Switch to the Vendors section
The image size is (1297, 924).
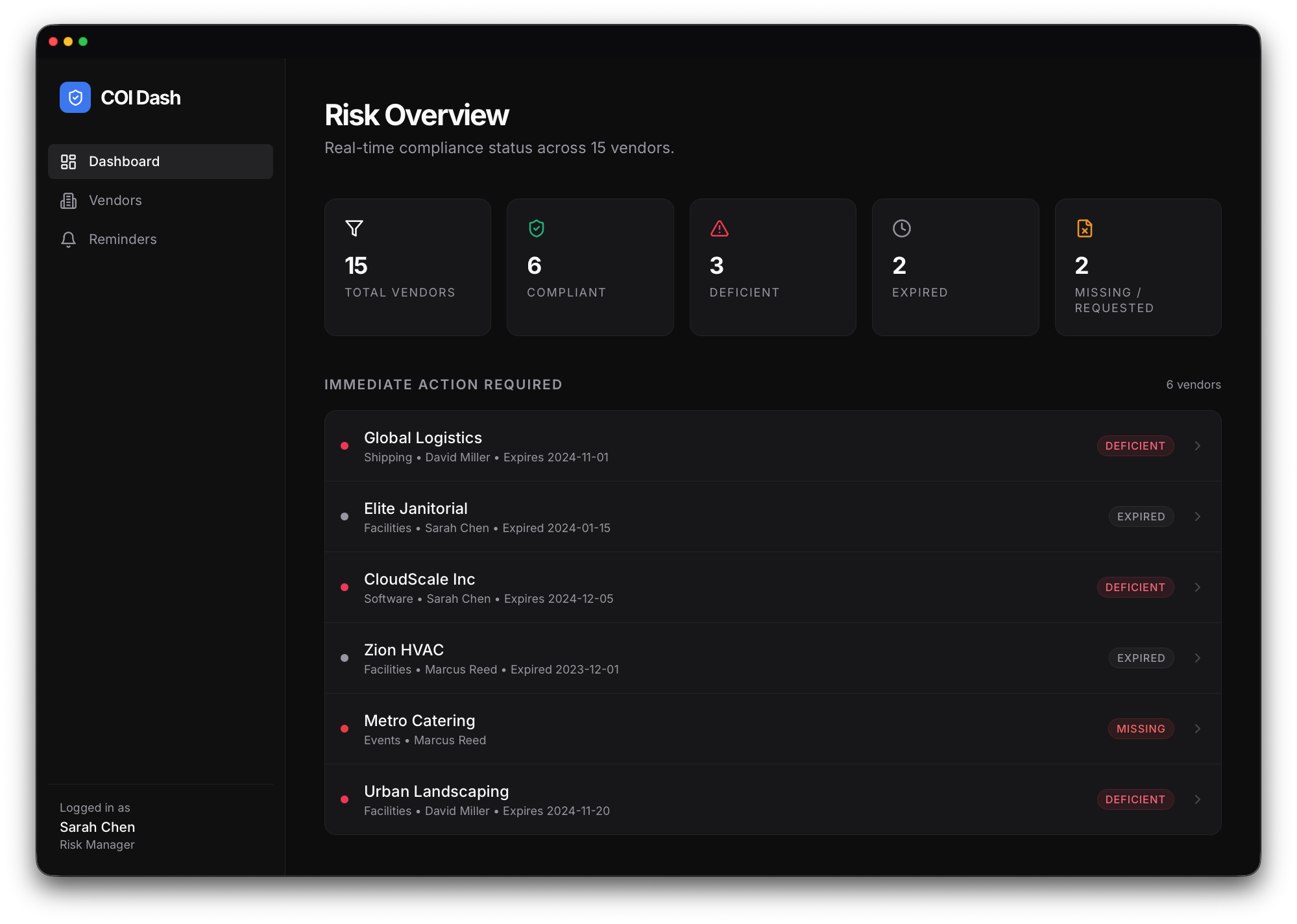tap(115, 200)
